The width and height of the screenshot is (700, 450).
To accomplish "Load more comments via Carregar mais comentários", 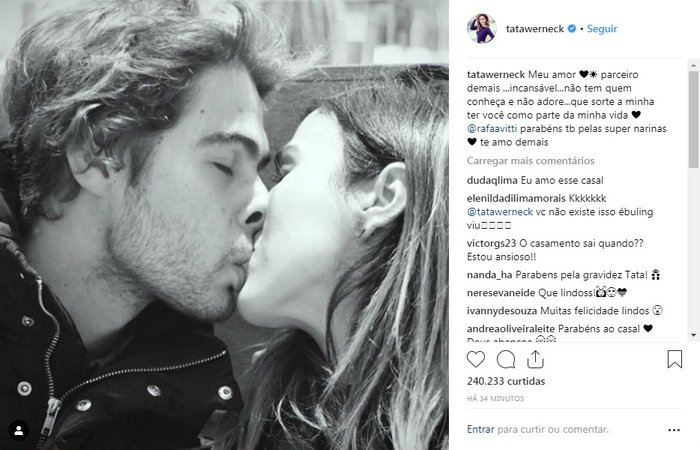I will click(x=530, y=161).
